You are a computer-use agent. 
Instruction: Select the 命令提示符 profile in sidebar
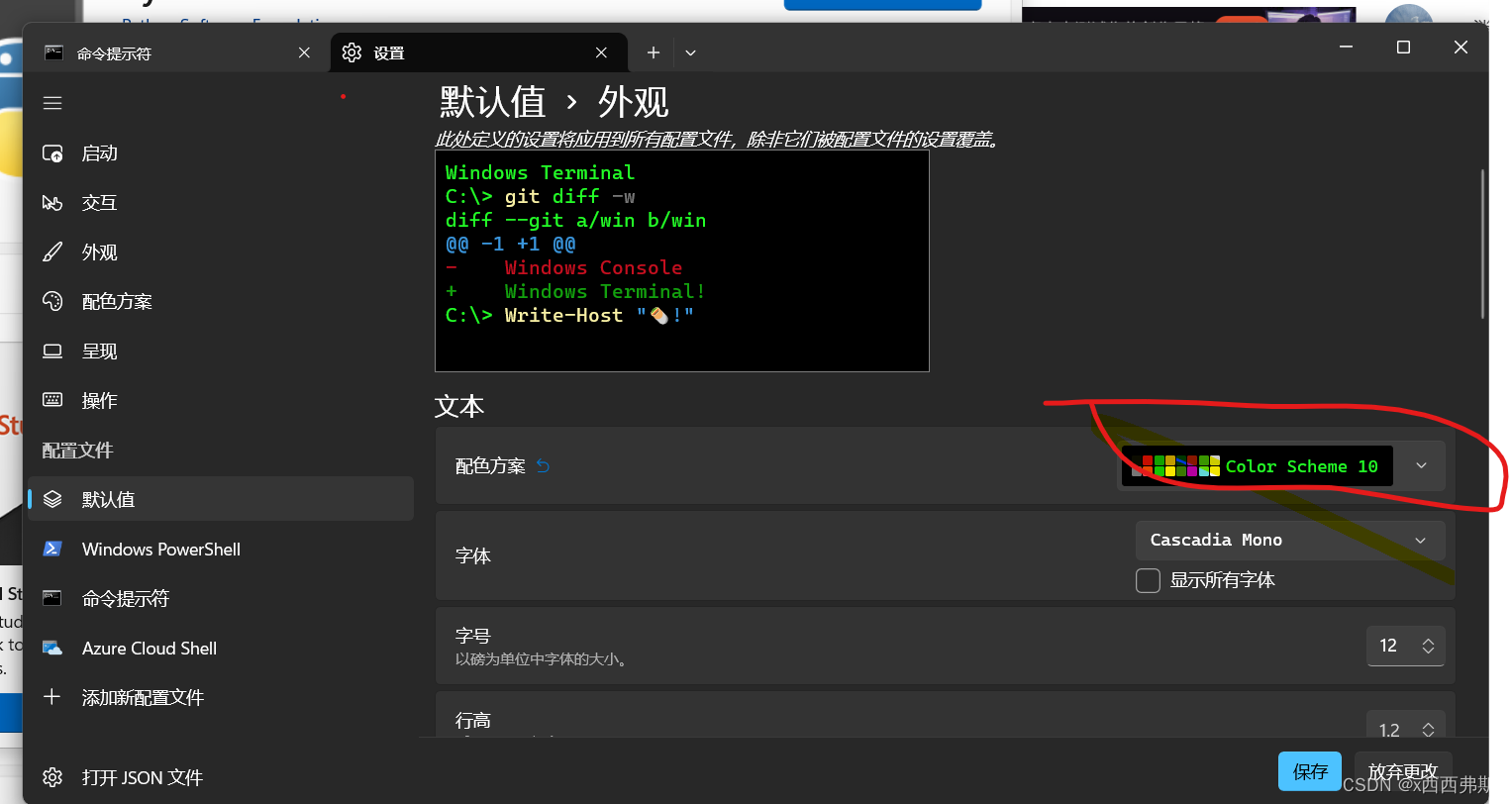tap(220, 599)
